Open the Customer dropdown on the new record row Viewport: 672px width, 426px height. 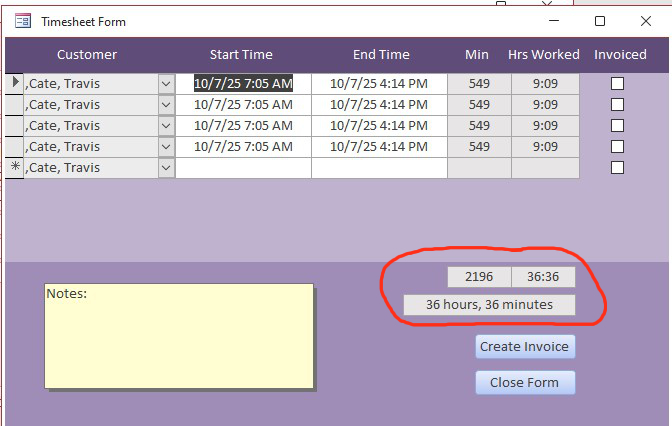(x=166, y=168)
